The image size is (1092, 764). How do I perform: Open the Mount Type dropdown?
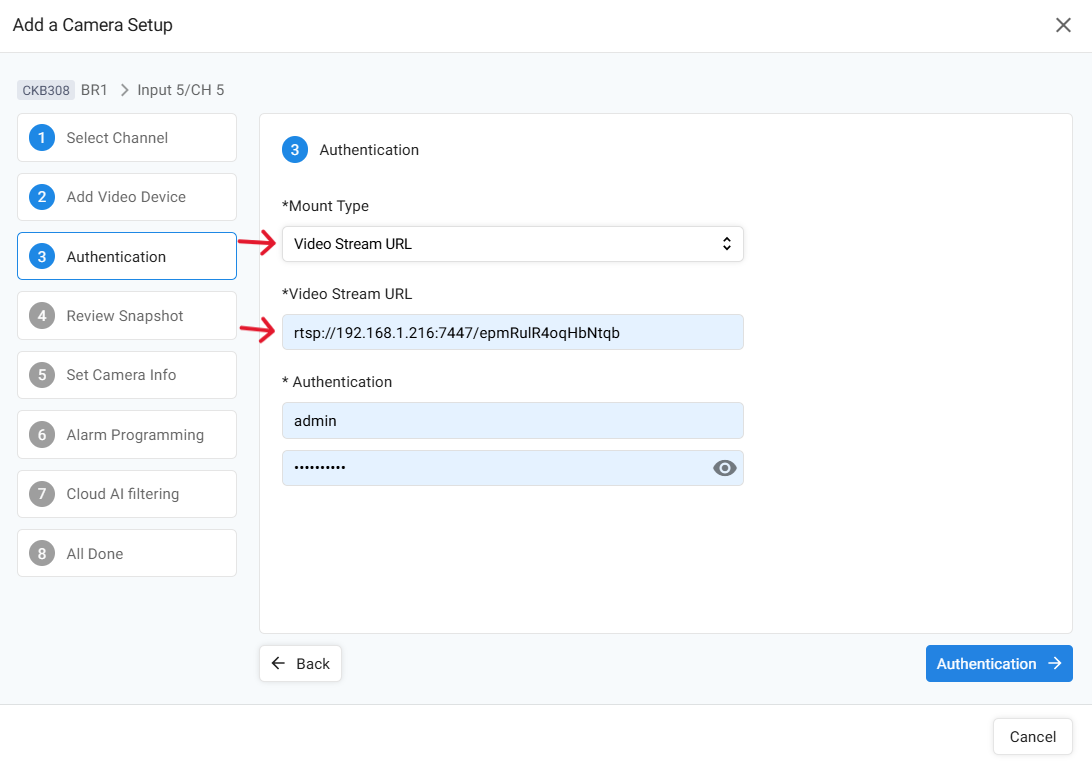(x=512, y=244)
